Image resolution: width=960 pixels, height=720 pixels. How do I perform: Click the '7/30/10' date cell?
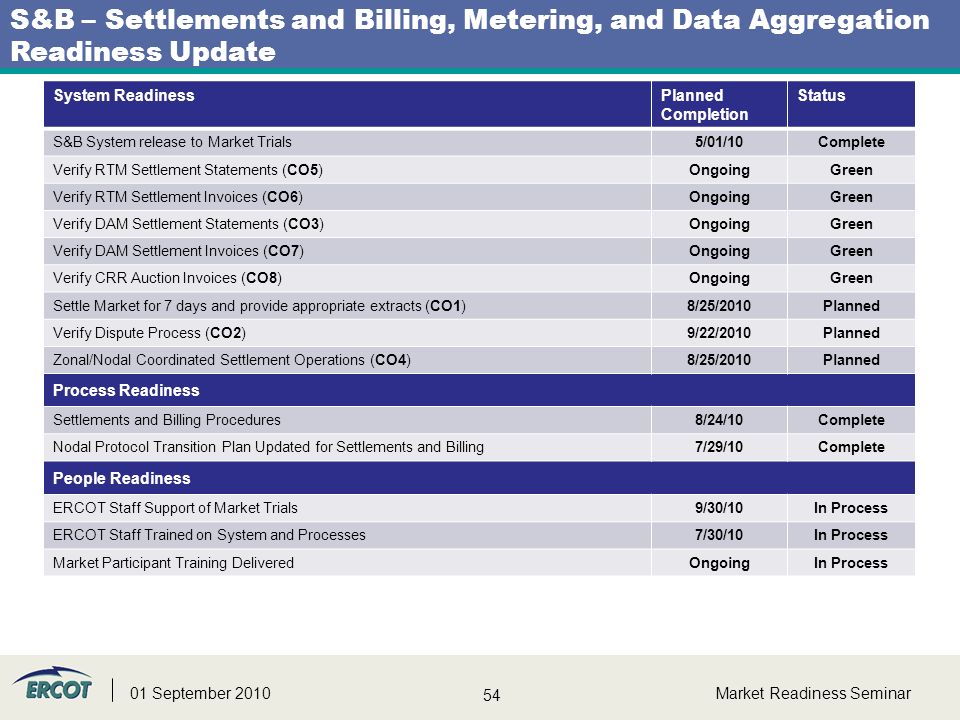[x=719, y=535]
